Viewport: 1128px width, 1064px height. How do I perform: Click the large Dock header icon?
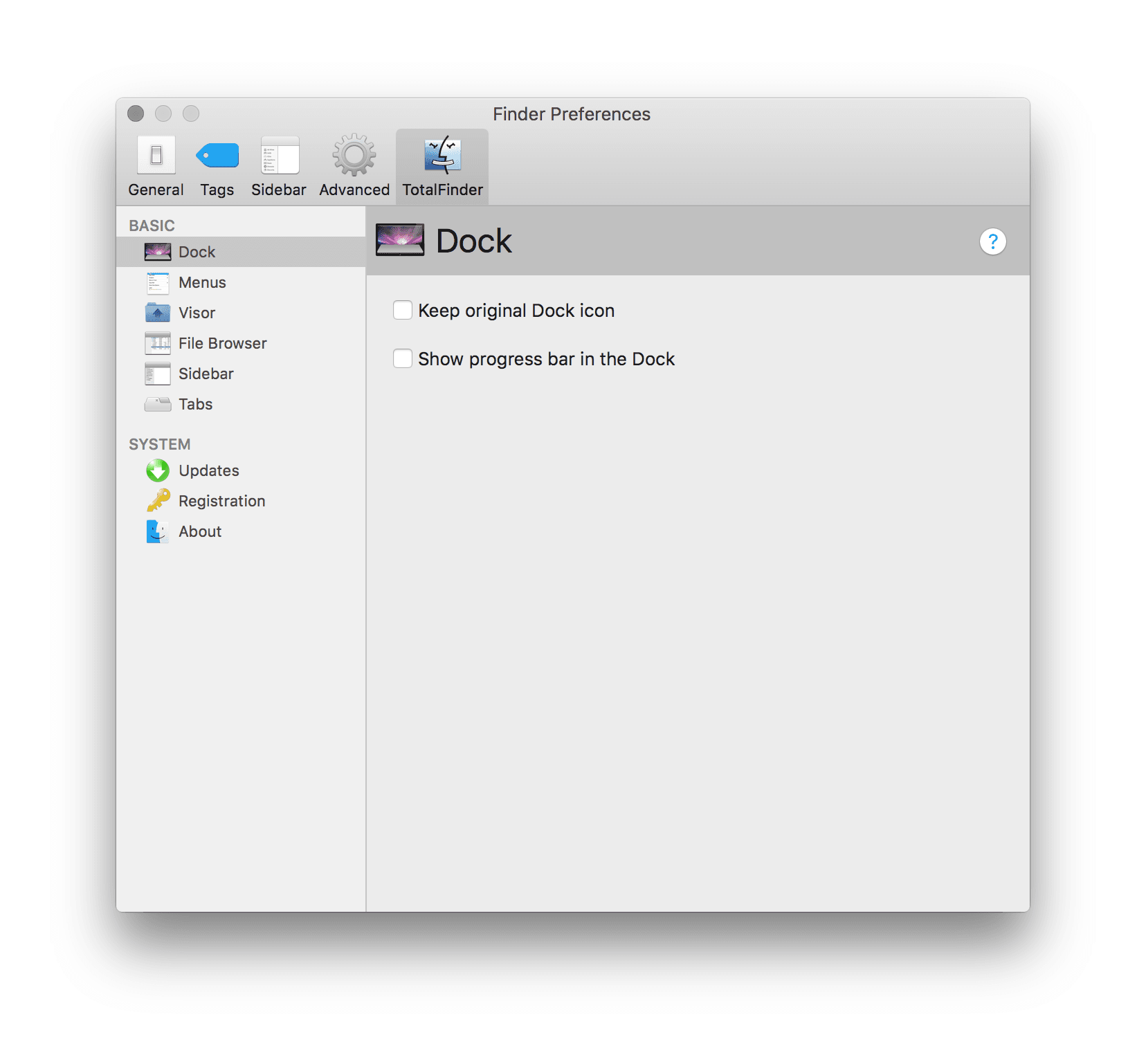[x=400, y=240]
